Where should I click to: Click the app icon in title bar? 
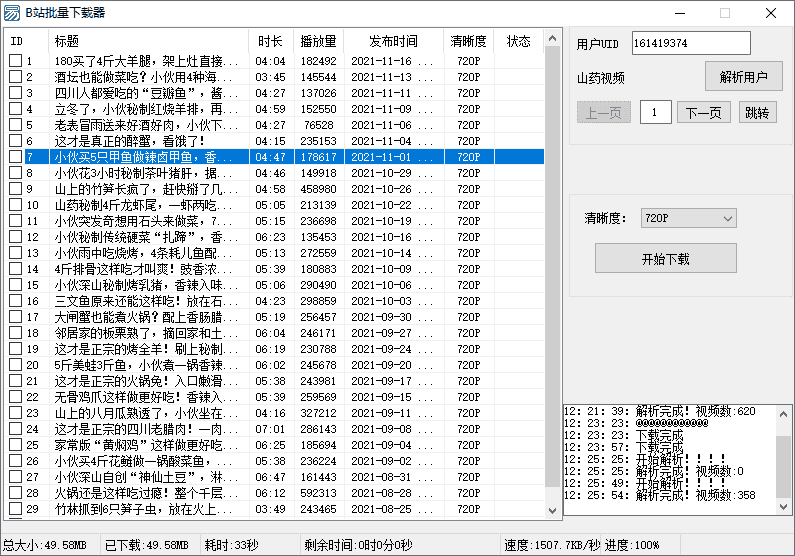tap(12, 13)
